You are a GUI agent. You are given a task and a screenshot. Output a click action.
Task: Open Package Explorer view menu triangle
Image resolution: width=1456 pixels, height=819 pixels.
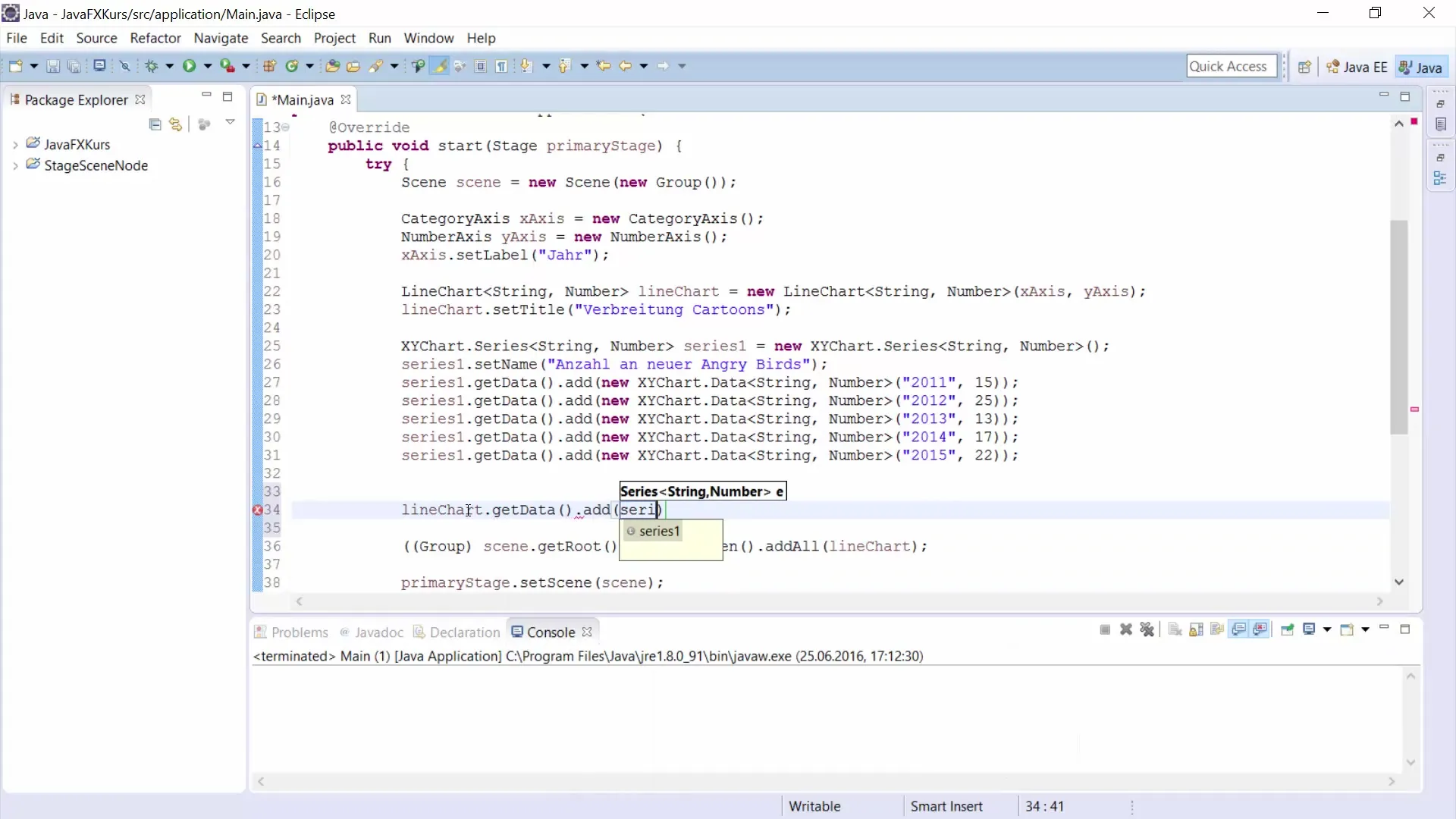(x=230, y=122)
